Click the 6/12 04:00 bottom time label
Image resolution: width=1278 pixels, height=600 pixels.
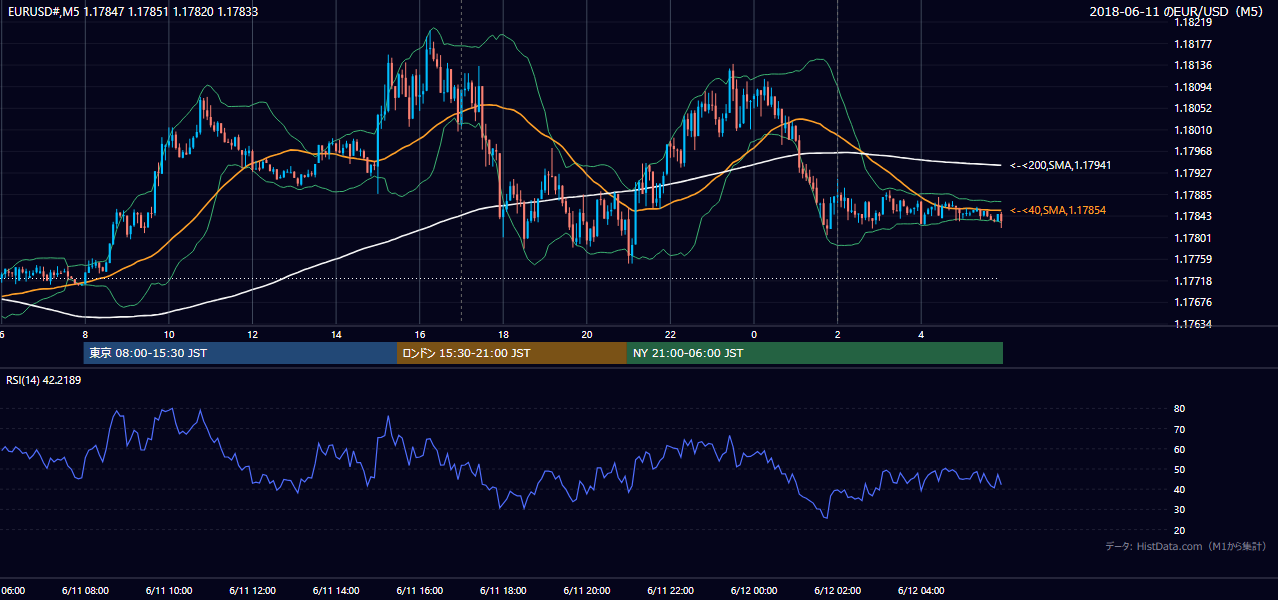coord(921,590)
